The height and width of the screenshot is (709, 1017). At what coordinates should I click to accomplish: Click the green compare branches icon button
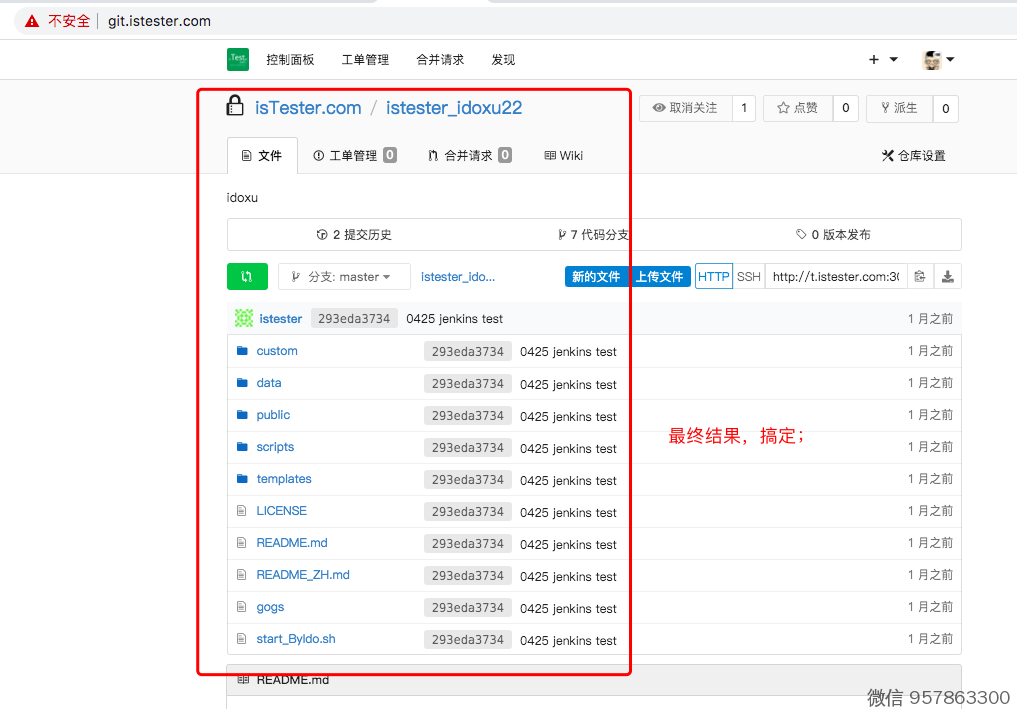pos(247,277)
